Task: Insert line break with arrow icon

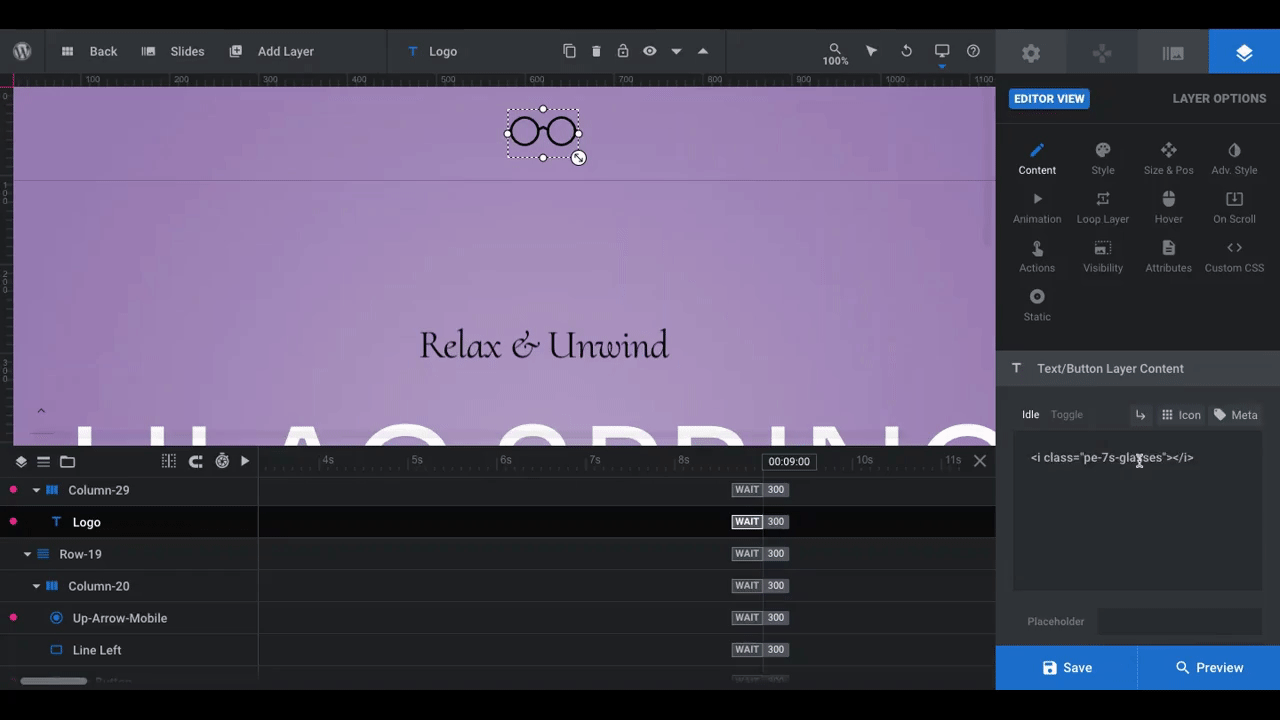Action: pyautogui.click(x=1140, y=415)
